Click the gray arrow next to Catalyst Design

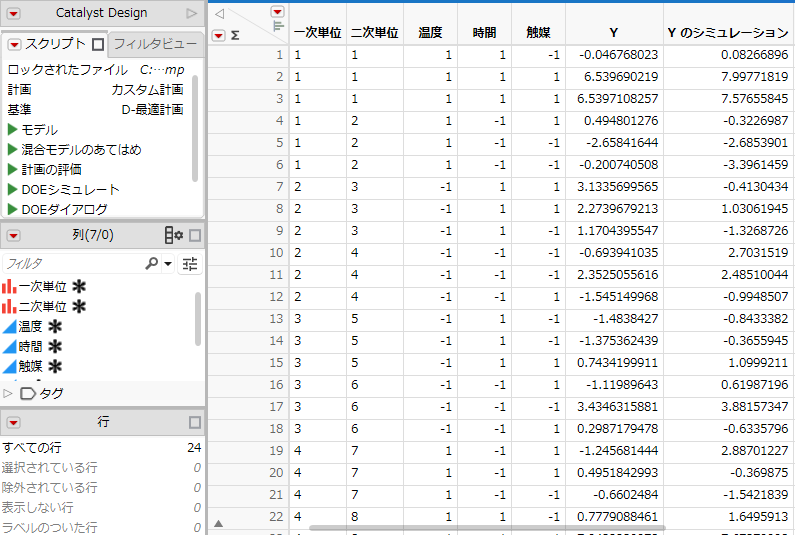191,14
